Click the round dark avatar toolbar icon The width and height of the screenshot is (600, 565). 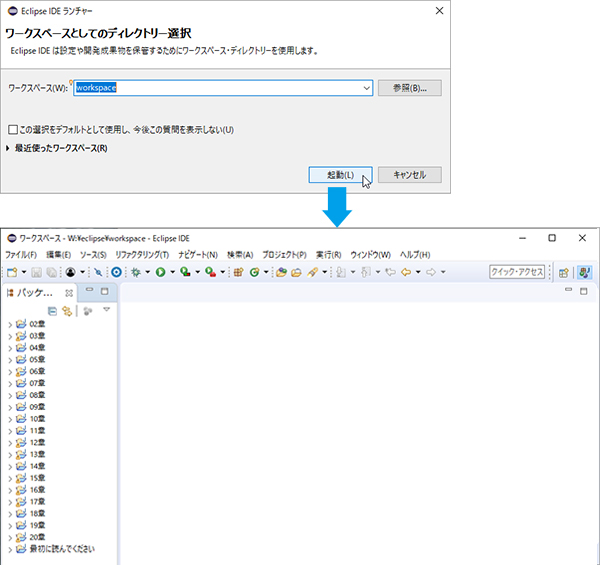(x=70, y=272)
